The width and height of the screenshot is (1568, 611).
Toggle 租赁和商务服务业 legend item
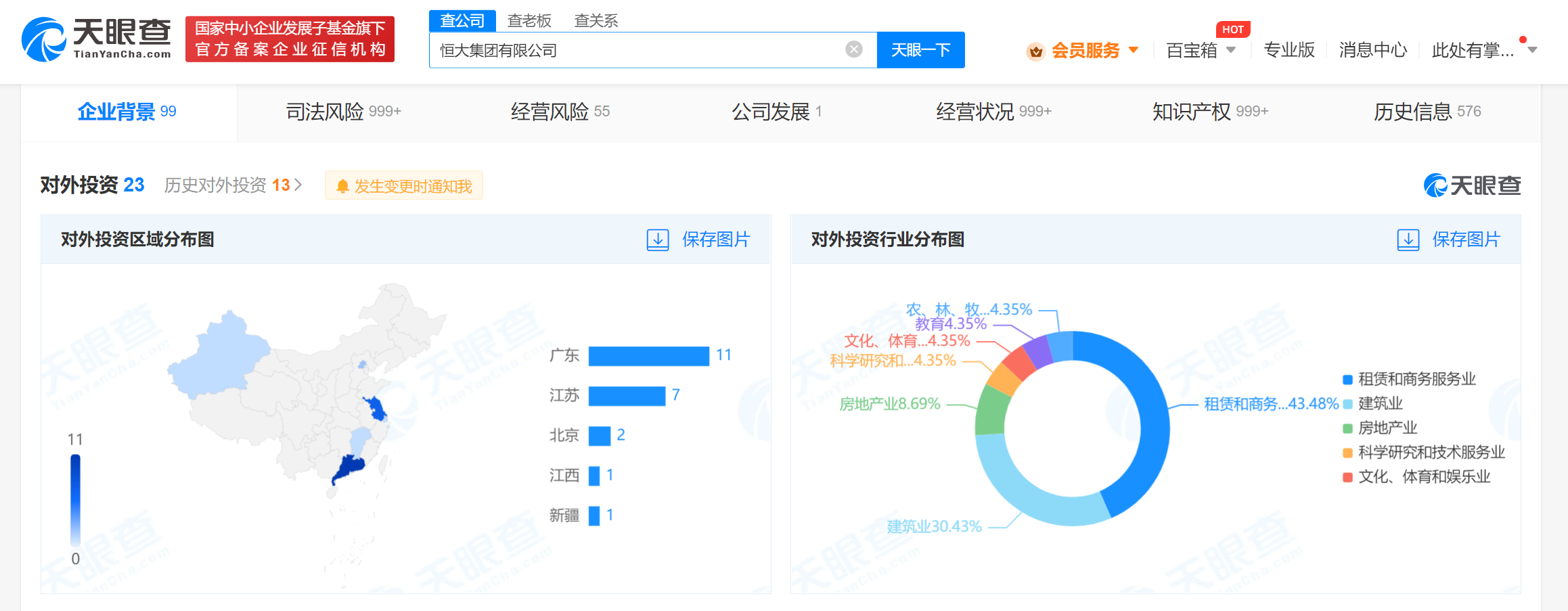1409,379
